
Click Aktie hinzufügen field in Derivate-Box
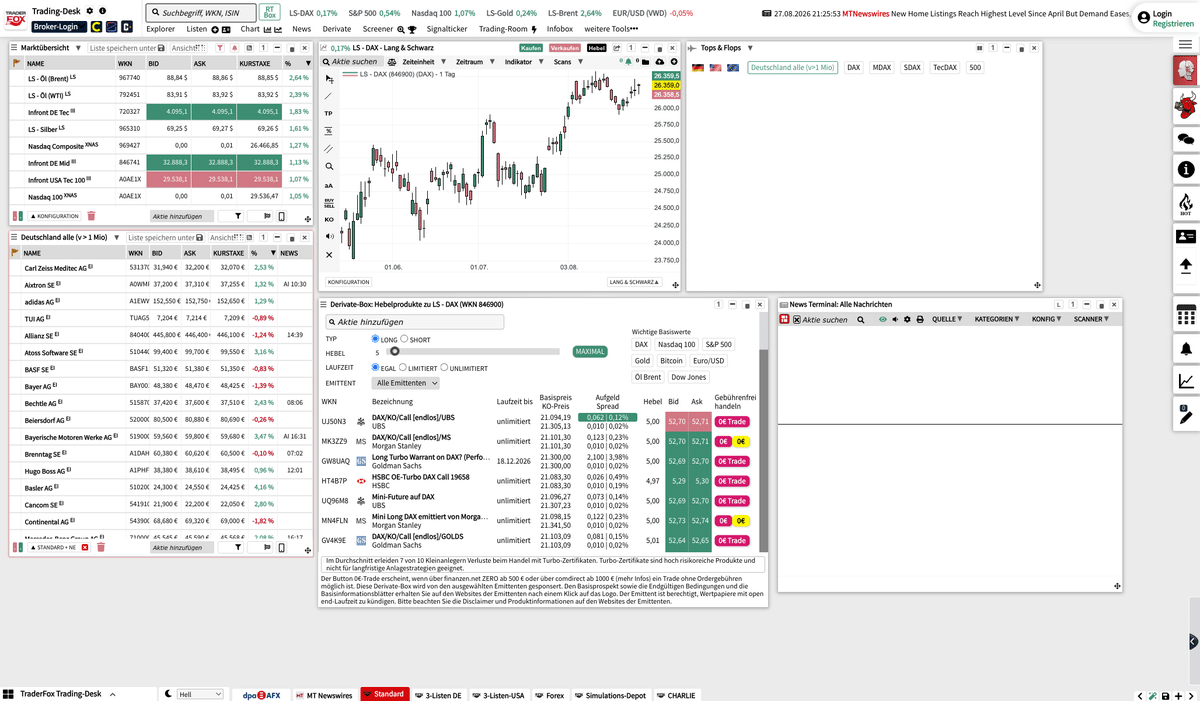point(415,322)
